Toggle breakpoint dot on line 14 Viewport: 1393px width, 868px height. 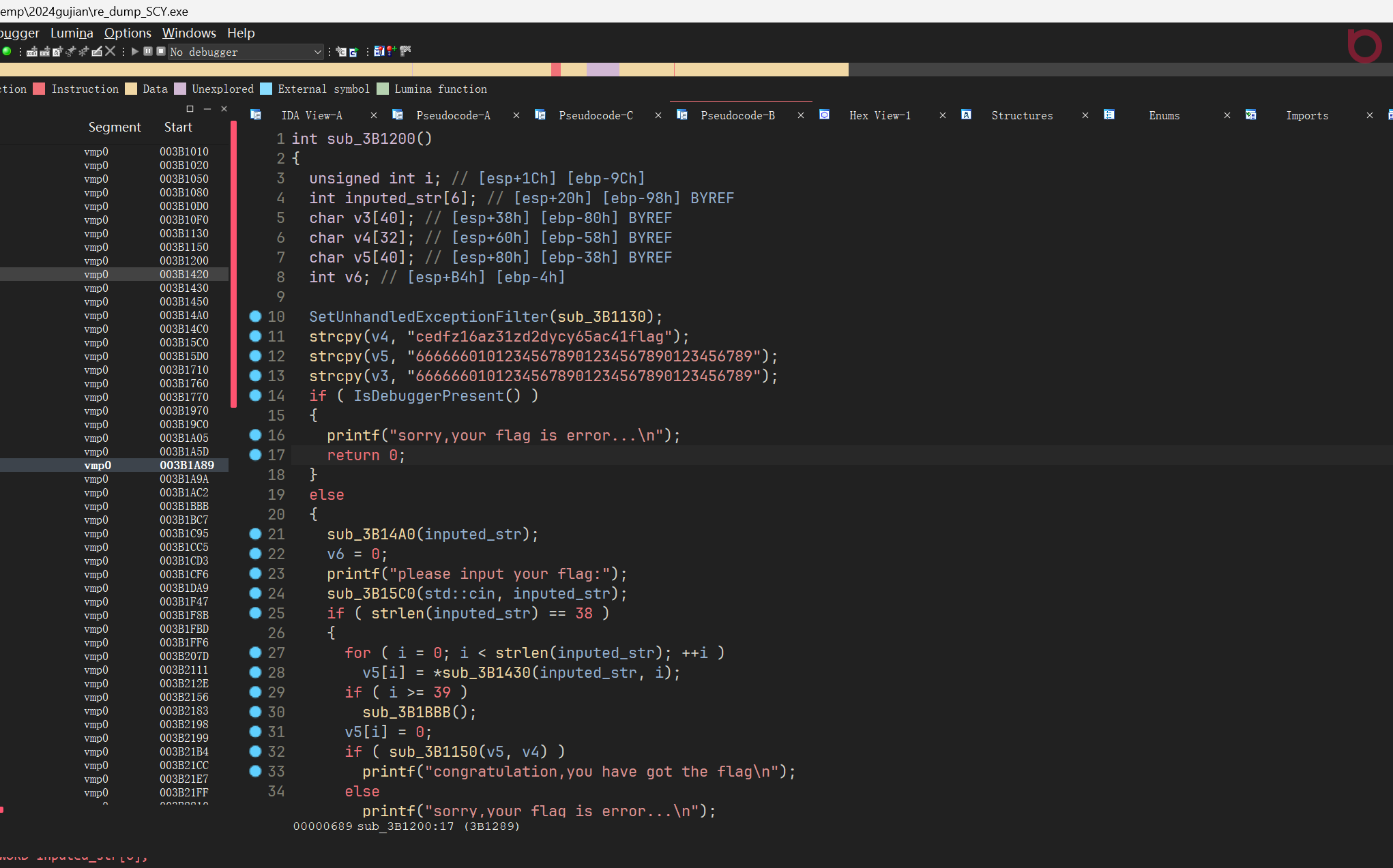point(255,395)
